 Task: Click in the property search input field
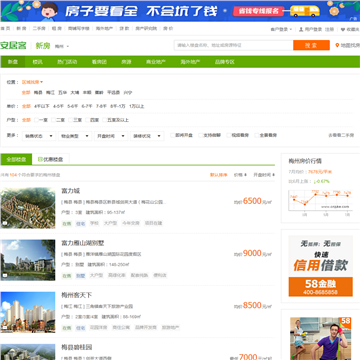(234, 45)
